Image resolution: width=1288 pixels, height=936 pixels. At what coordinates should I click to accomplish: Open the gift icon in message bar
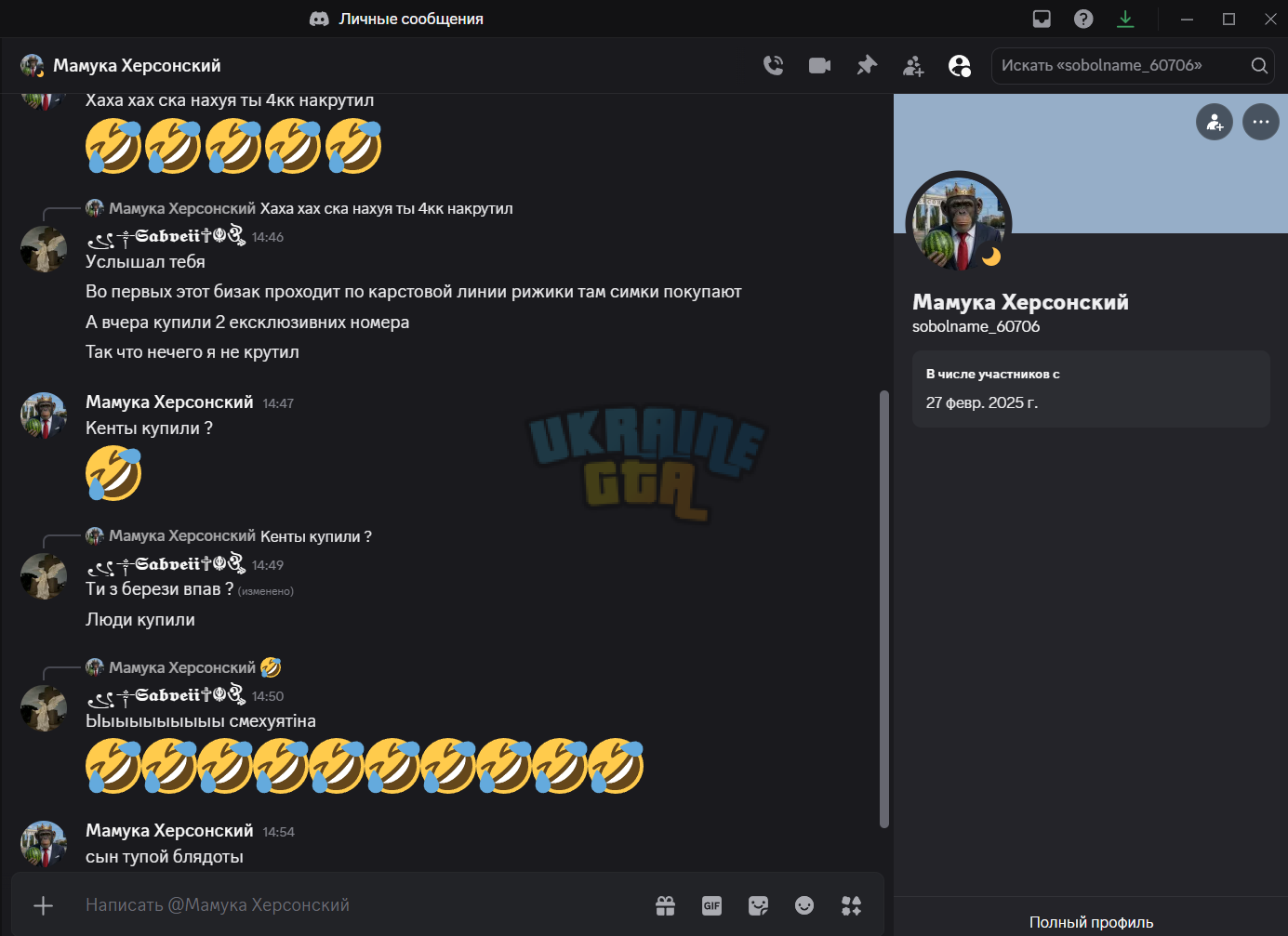click(665, 905)
